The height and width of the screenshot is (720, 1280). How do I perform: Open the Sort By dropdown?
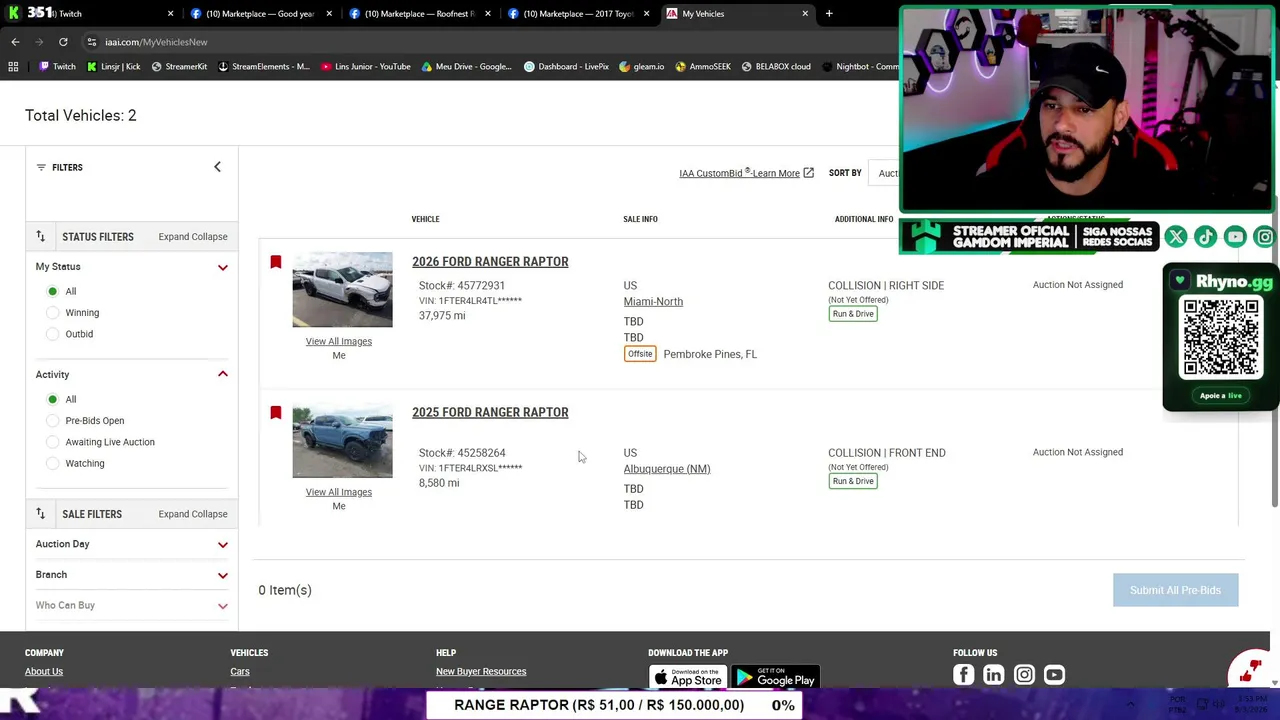point(886,173)
